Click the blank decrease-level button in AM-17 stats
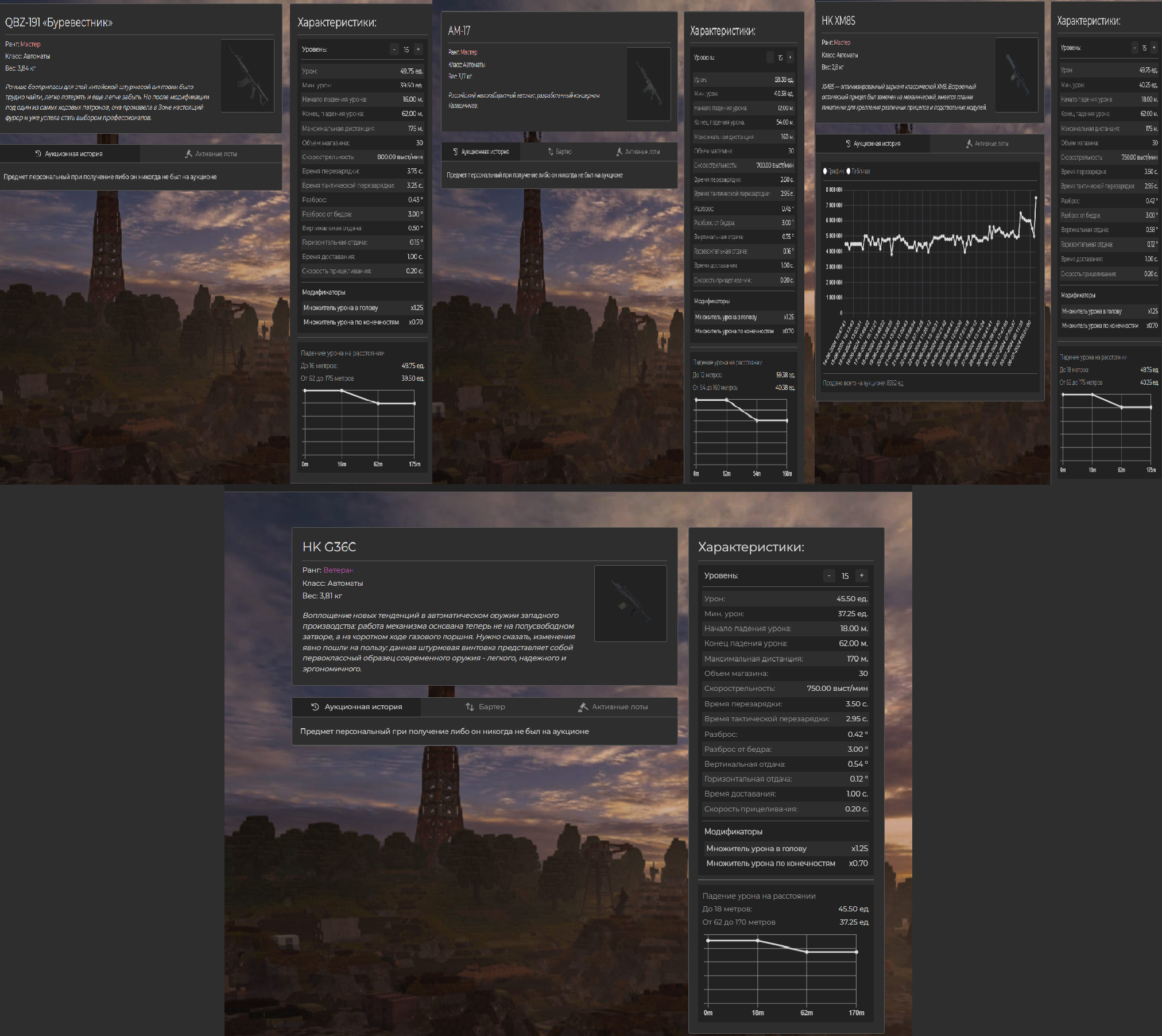 770,57
